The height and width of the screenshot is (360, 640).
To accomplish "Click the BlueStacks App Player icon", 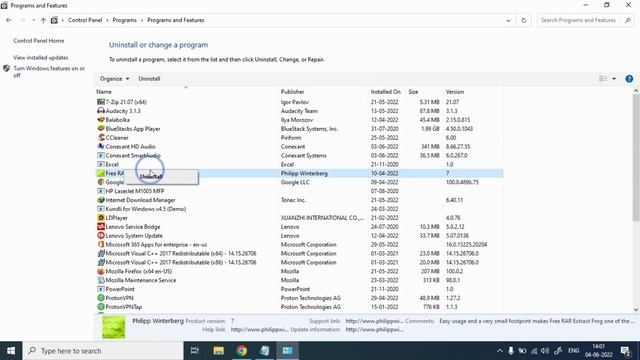I will point(101,129).
